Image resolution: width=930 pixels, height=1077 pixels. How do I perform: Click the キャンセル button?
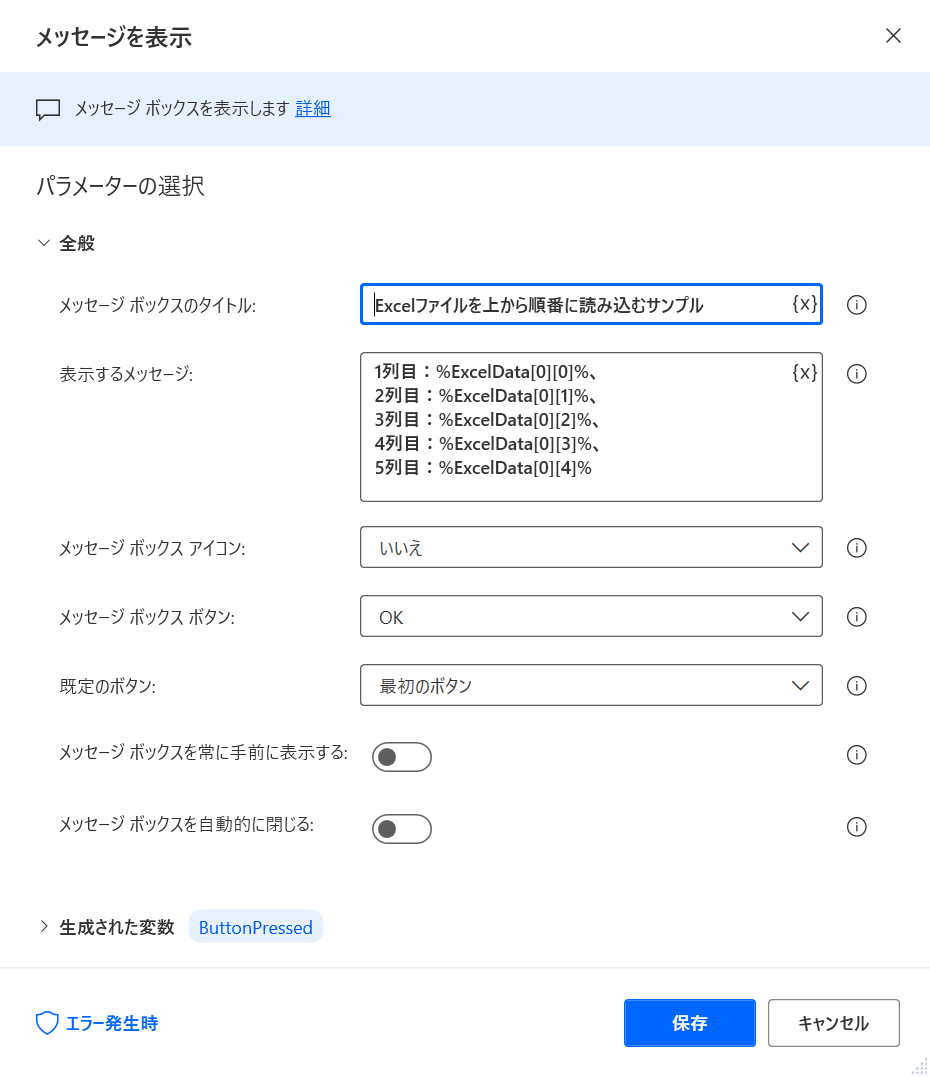pos(834,1023)
